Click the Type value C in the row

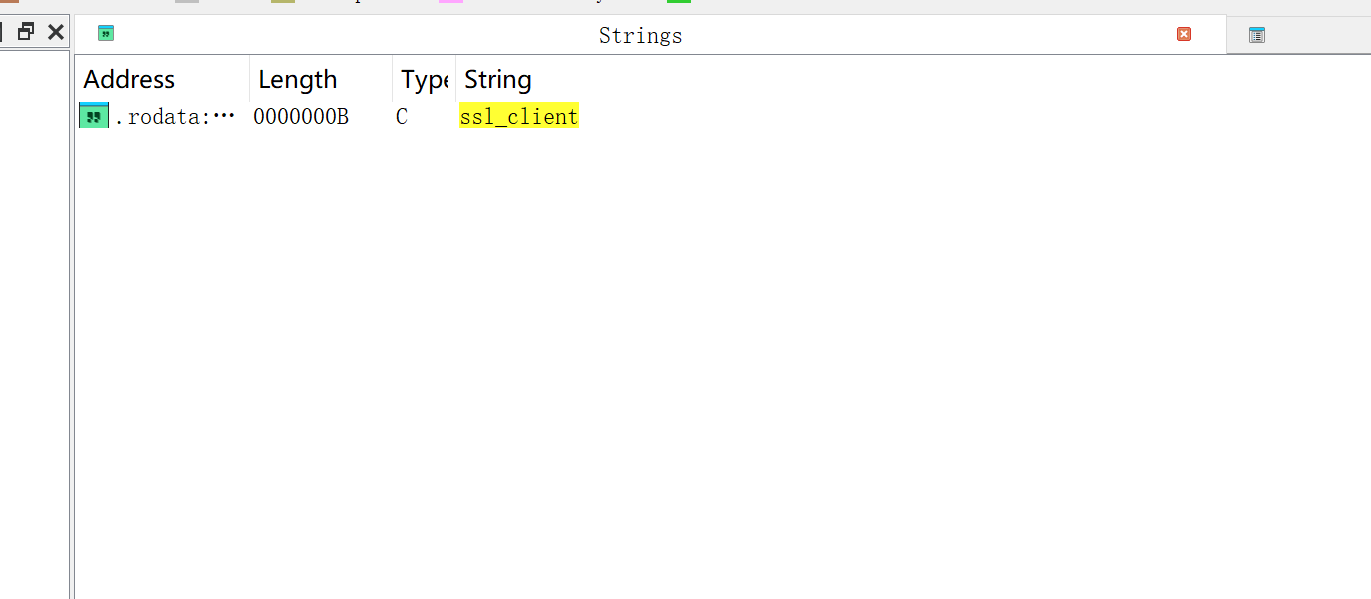pos(401,116)
